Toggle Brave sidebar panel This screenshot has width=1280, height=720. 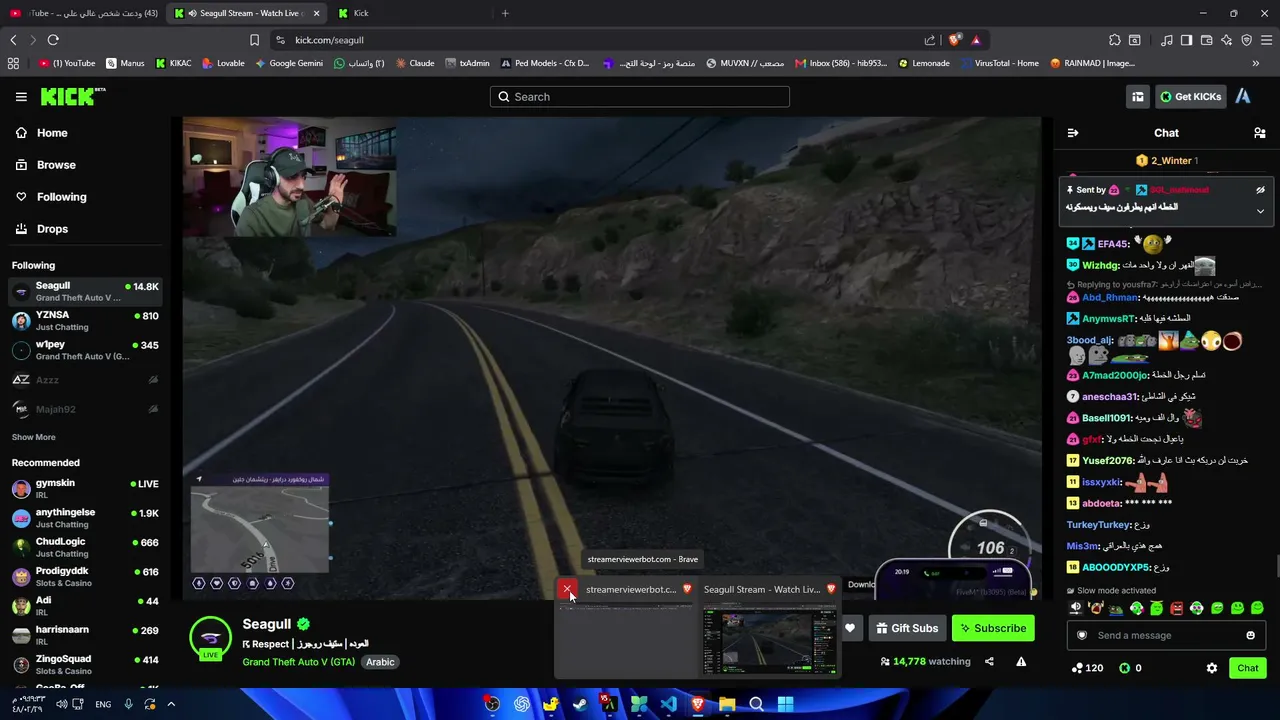pos(1186,40)
